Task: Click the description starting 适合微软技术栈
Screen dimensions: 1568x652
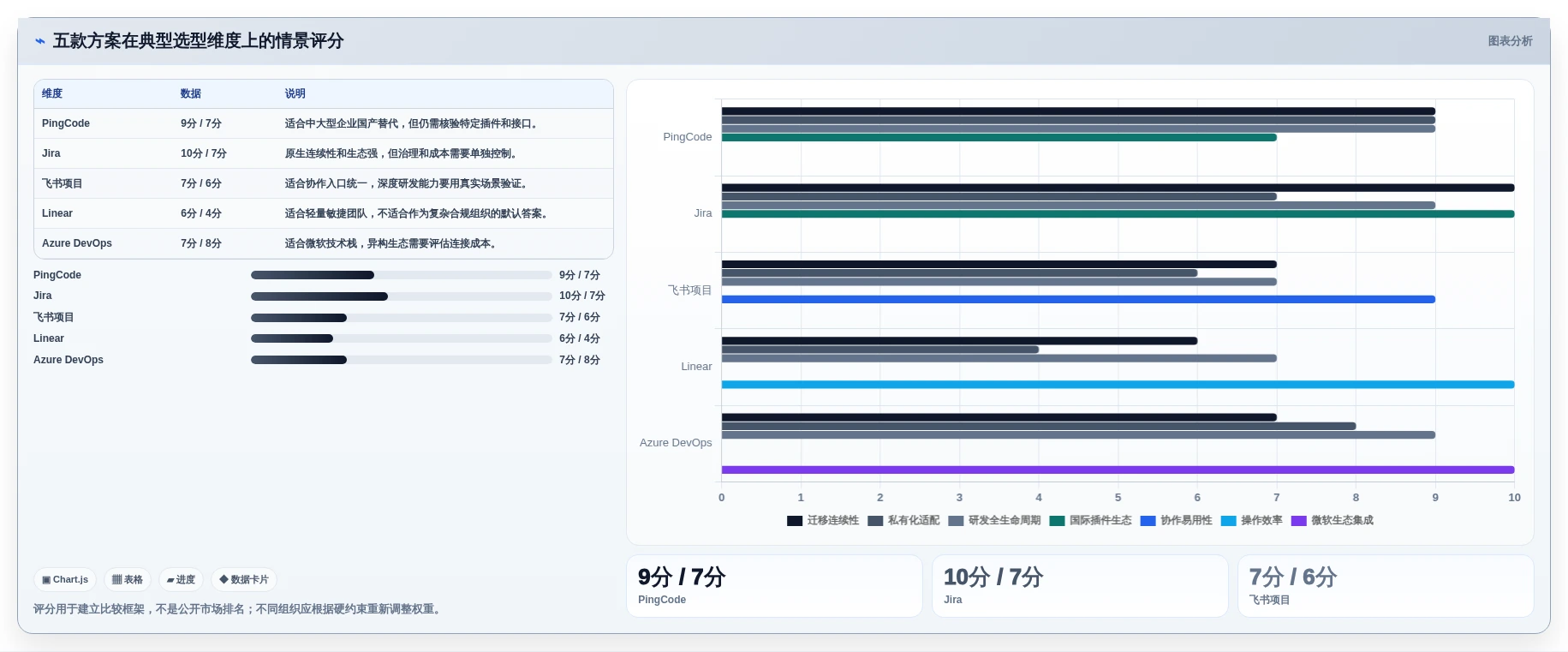Action: [392, 243]
